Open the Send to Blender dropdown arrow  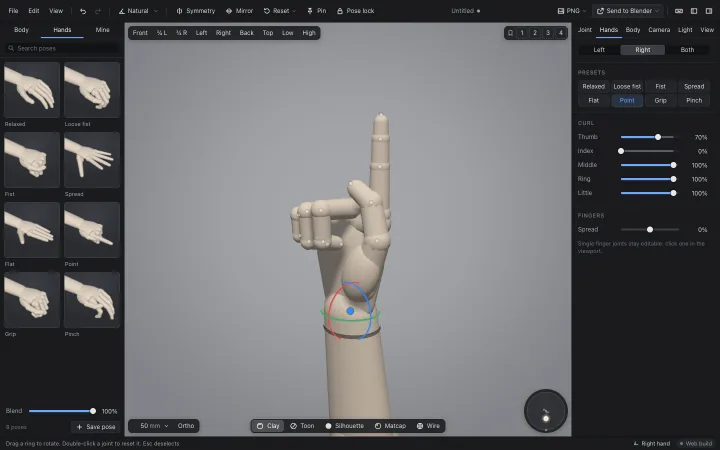point(657,11)
